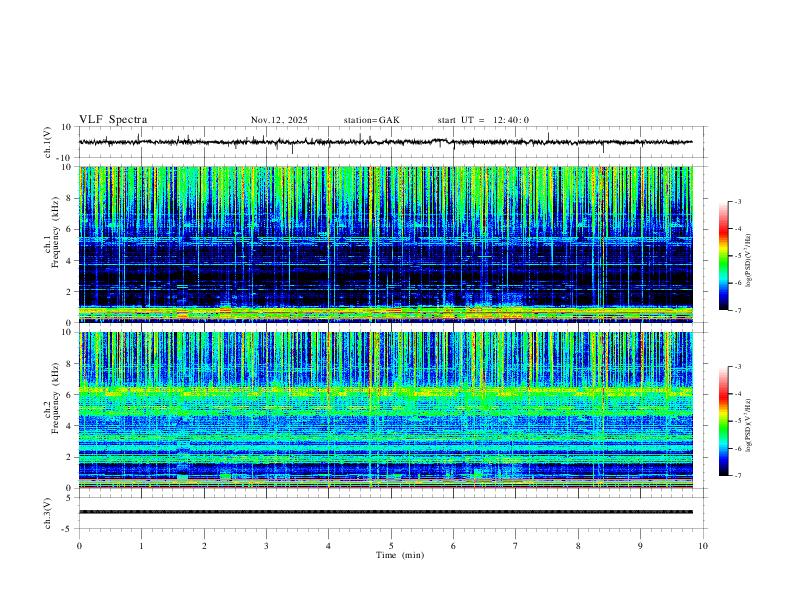Viewport: 792px width, 612px height.
Task: Click time axis tick label '8'
Action: 578,546
